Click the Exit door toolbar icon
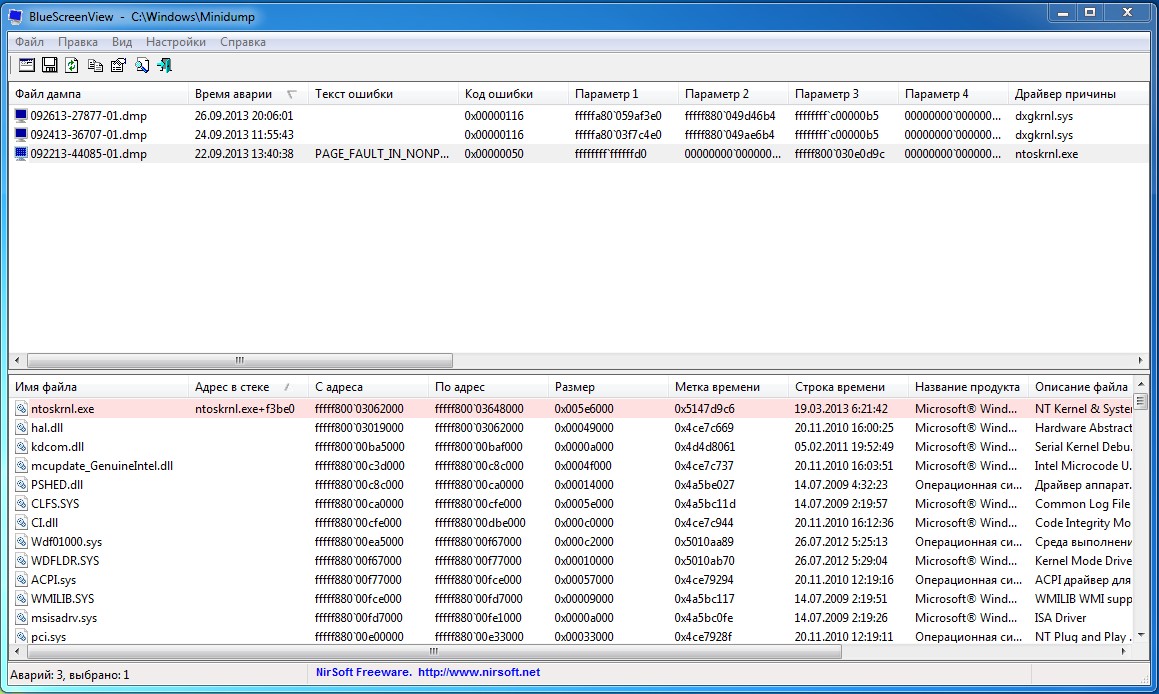Viewport: 1159px width, 694px height. pos(164,65)
